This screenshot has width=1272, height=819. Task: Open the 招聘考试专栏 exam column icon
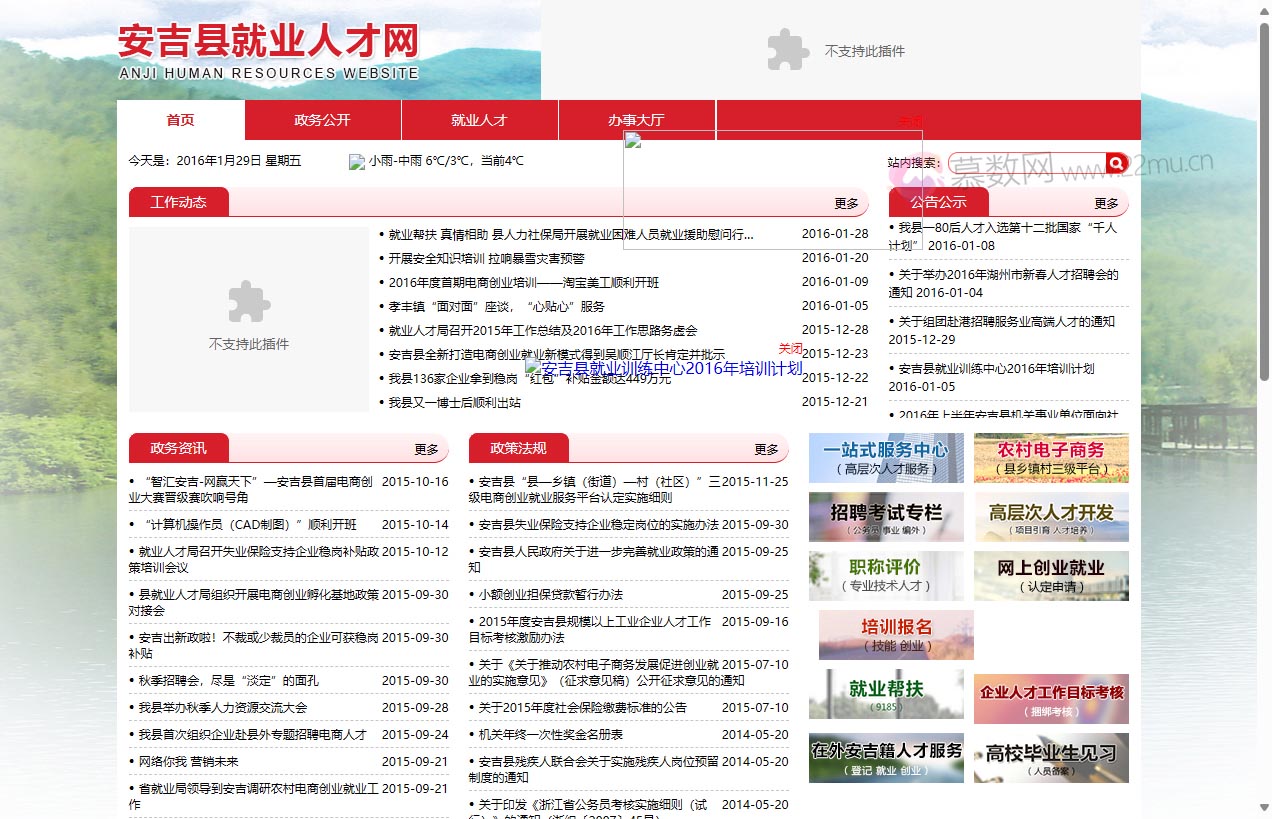[886, 517]
